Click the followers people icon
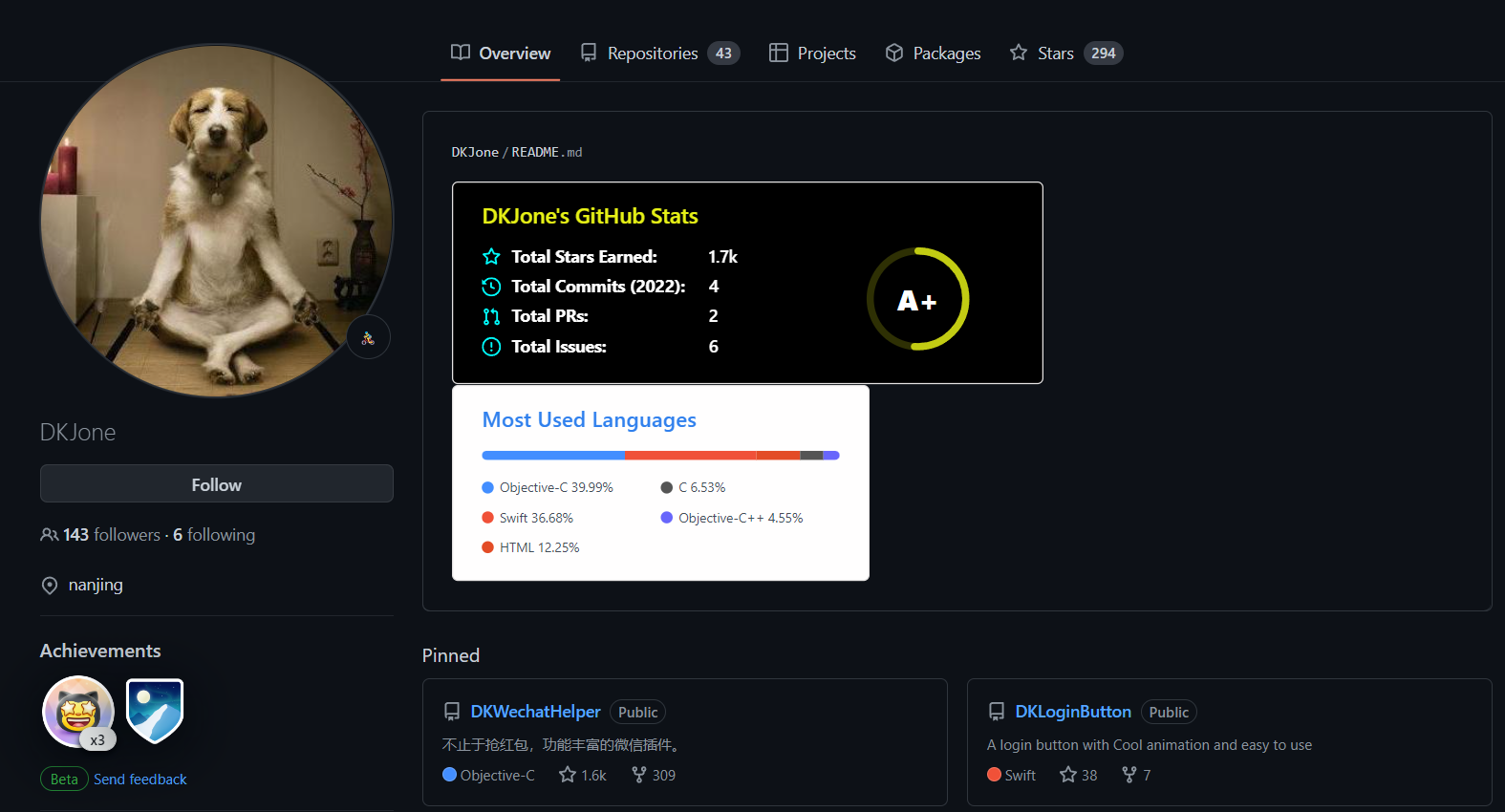The image size is (1505, 812). [49, 535]
